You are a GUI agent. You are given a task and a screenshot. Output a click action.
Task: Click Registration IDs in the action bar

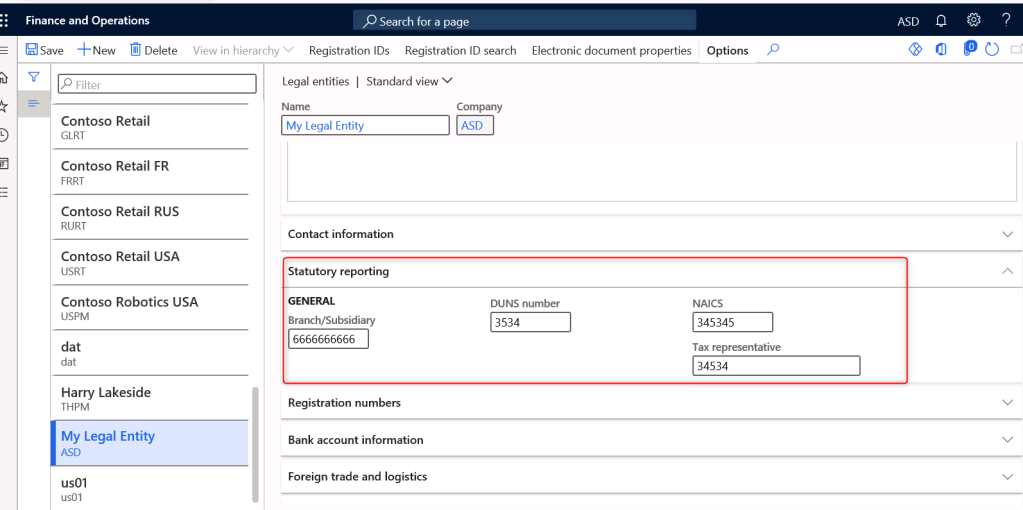coord(350,50)
